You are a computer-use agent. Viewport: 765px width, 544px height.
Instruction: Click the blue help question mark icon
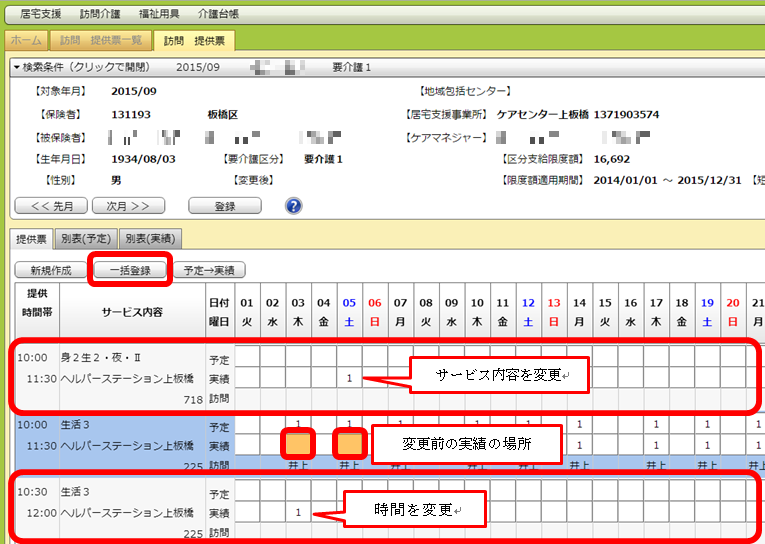coord(293,206)
